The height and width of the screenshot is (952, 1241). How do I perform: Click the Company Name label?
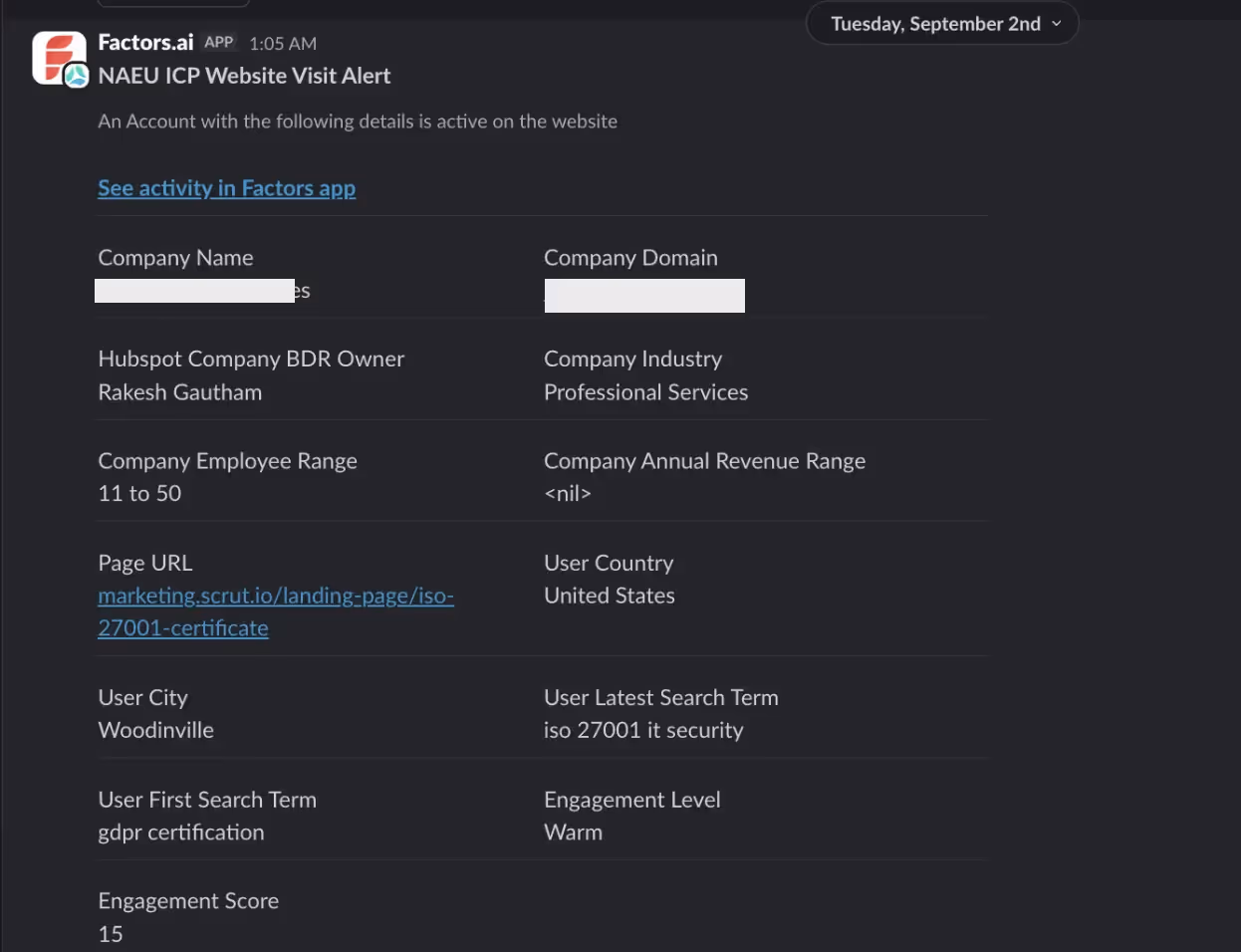[x=175, y=258]
